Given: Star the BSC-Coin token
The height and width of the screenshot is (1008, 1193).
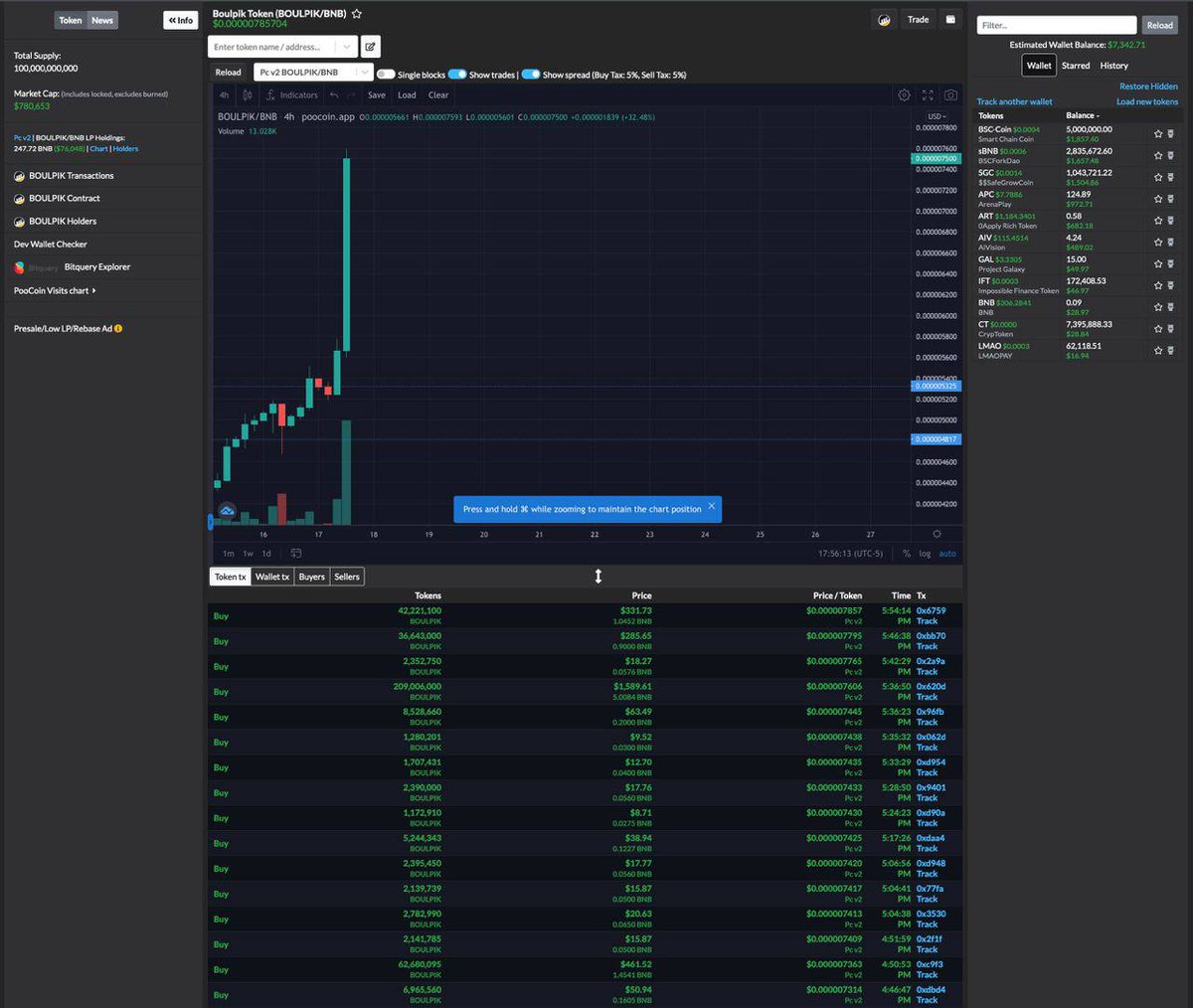Looking at the screenshot, I should coord(1158,134).
